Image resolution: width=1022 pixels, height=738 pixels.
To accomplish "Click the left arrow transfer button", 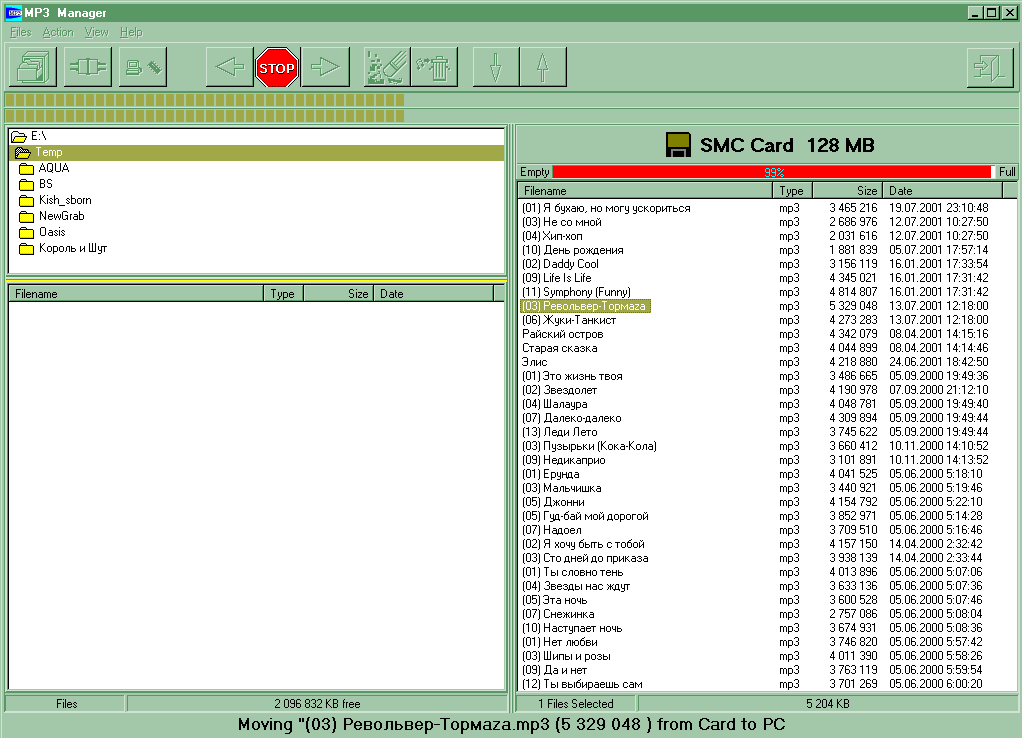I will tap(230, 68).
